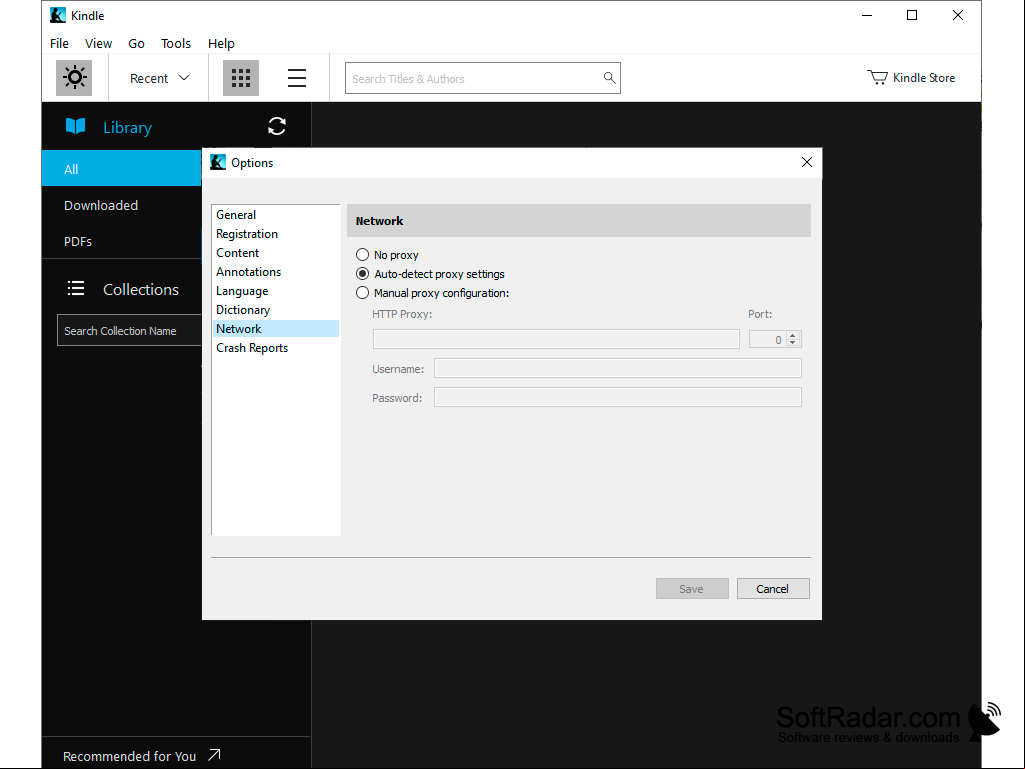Open the Kindle Store cart link
This screenshot has width=1025, height=769.
tap(911, 78)
